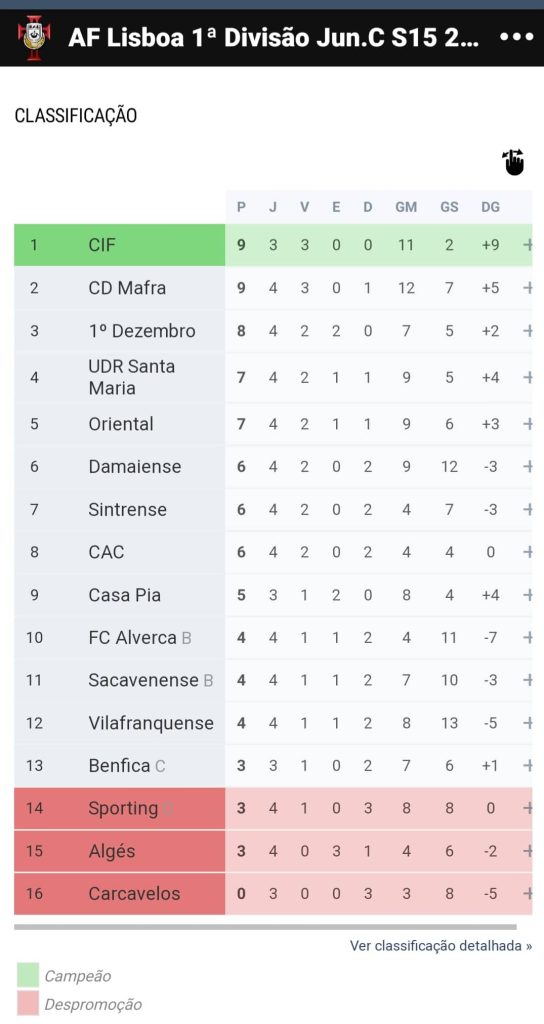The height and width of the screenshot is (1024, 544).
Task: Select the Vilafranquense team name
Action: 151,723
